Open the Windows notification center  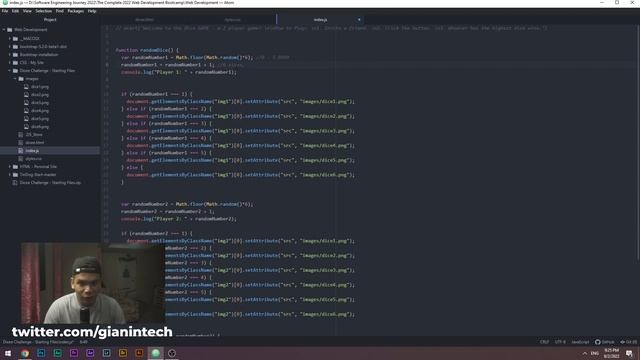tap(629, 353)
